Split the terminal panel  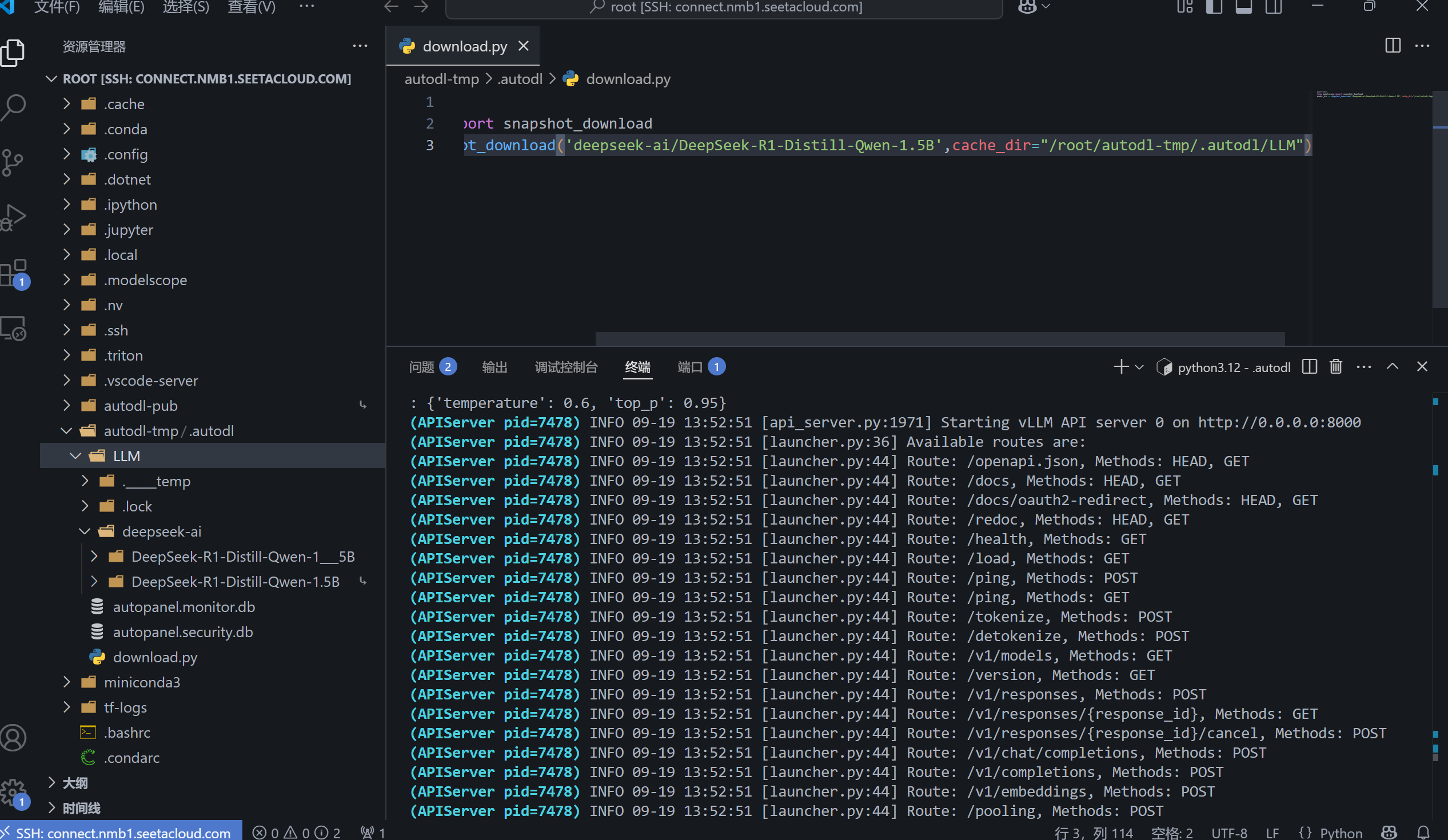point(1310,366)
